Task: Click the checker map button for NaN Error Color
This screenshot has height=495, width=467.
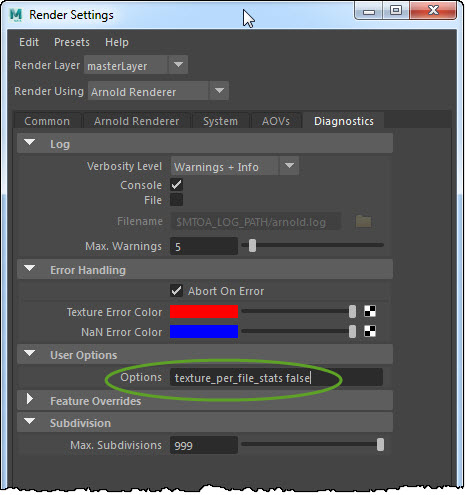Action: [370, 331]
